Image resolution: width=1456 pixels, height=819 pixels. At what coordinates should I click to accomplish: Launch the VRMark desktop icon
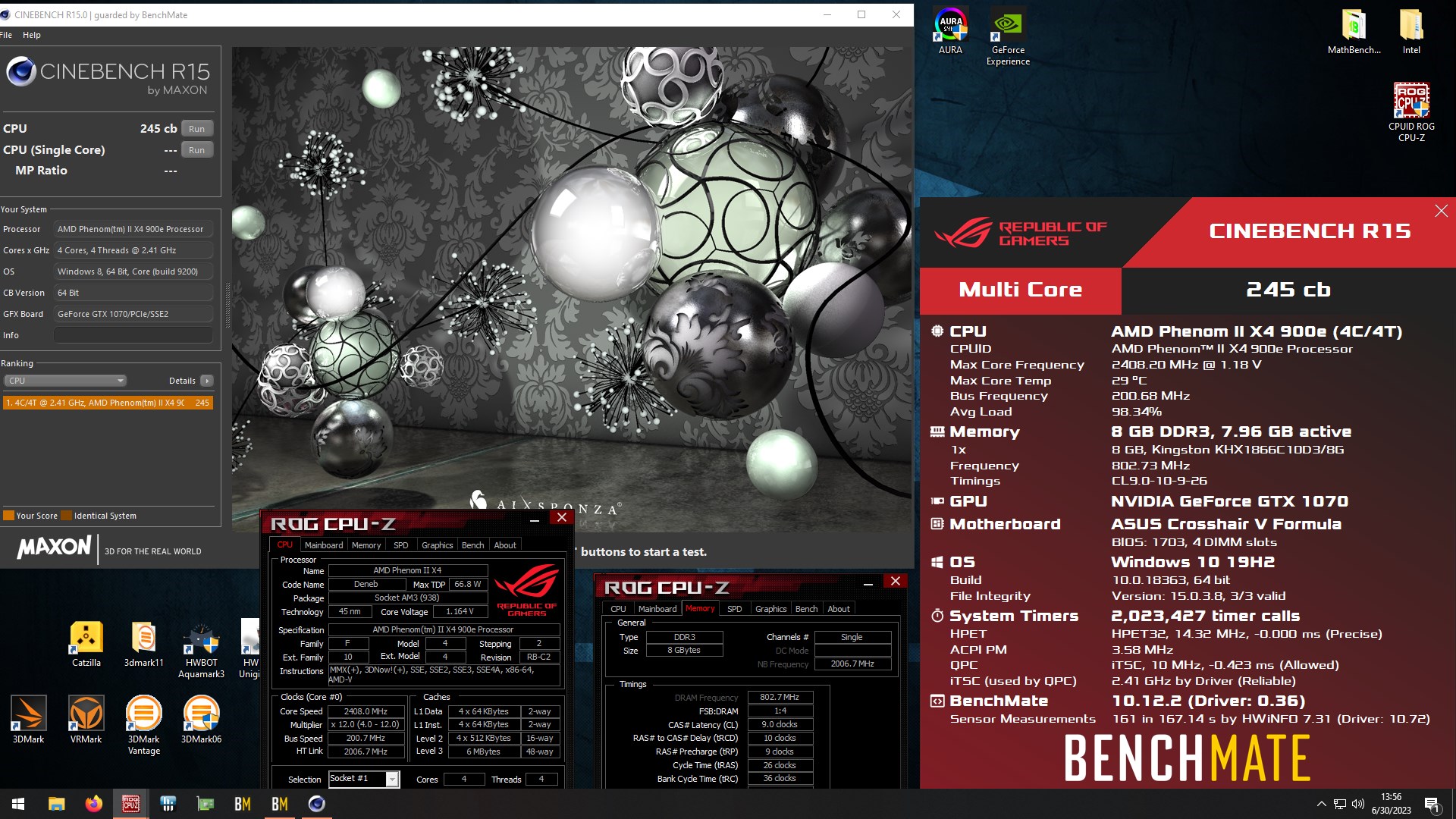[86, 719]
